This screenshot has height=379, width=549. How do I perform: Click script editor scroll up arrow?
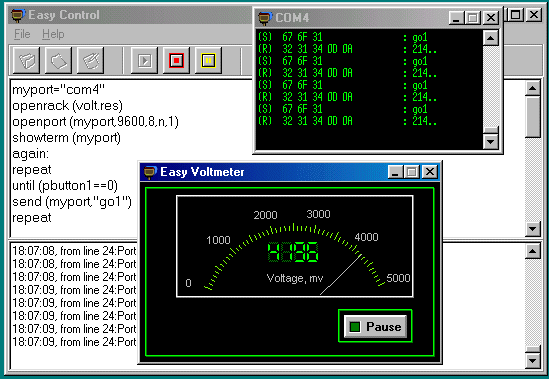coord(533,88)
